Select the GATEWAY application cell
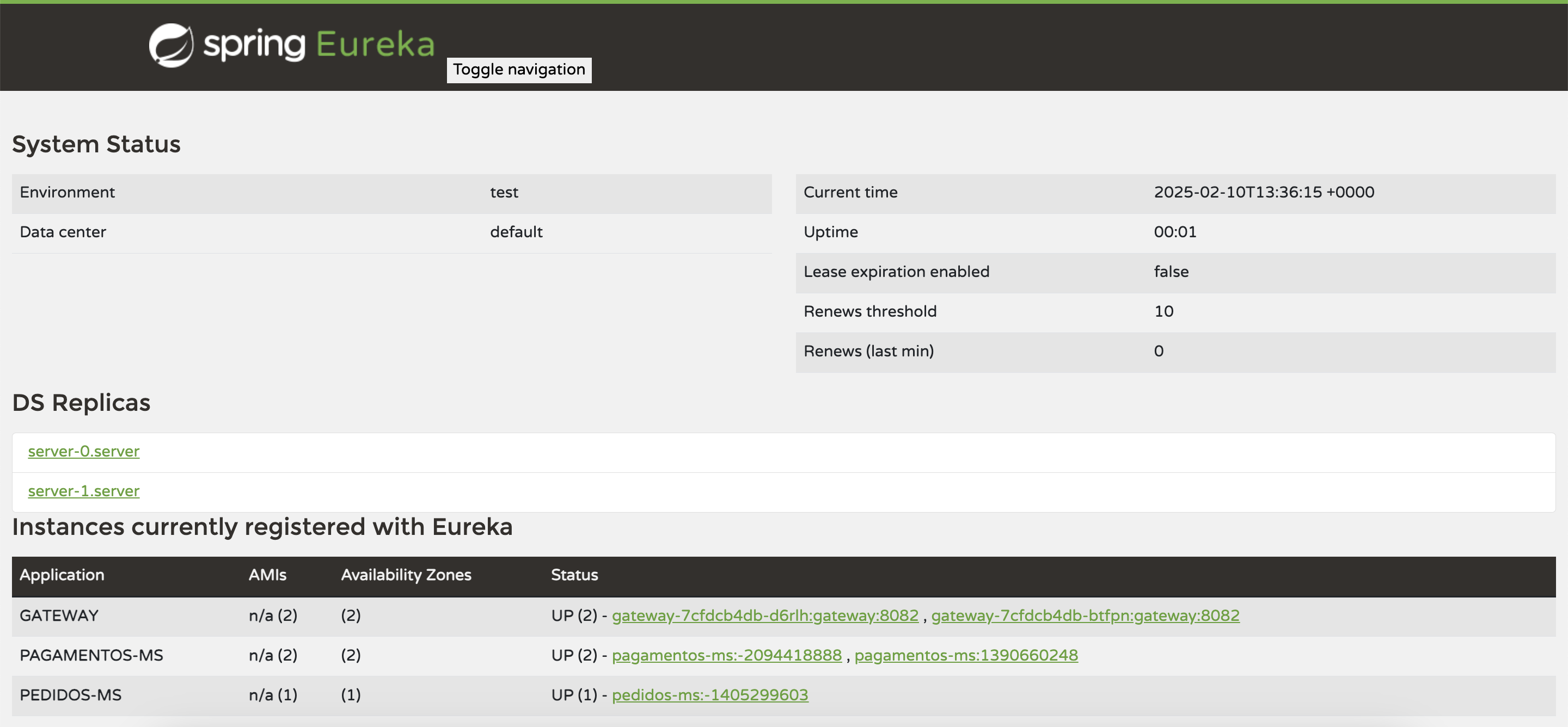The width and height of the screenshot is (1568, 727). tap(59, 615)
